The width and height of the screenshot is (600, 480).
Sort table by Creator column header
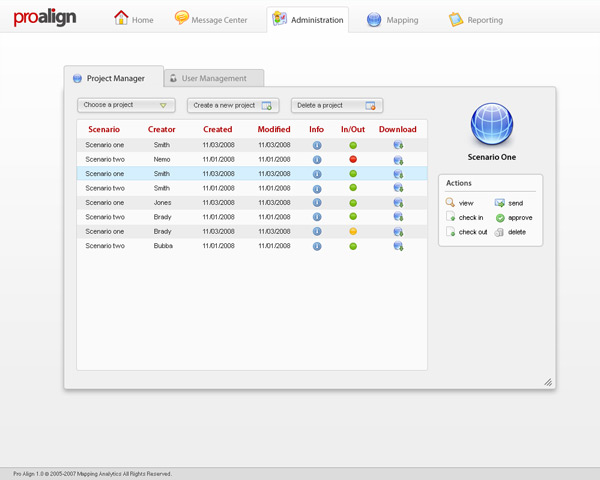pos(162,129)
